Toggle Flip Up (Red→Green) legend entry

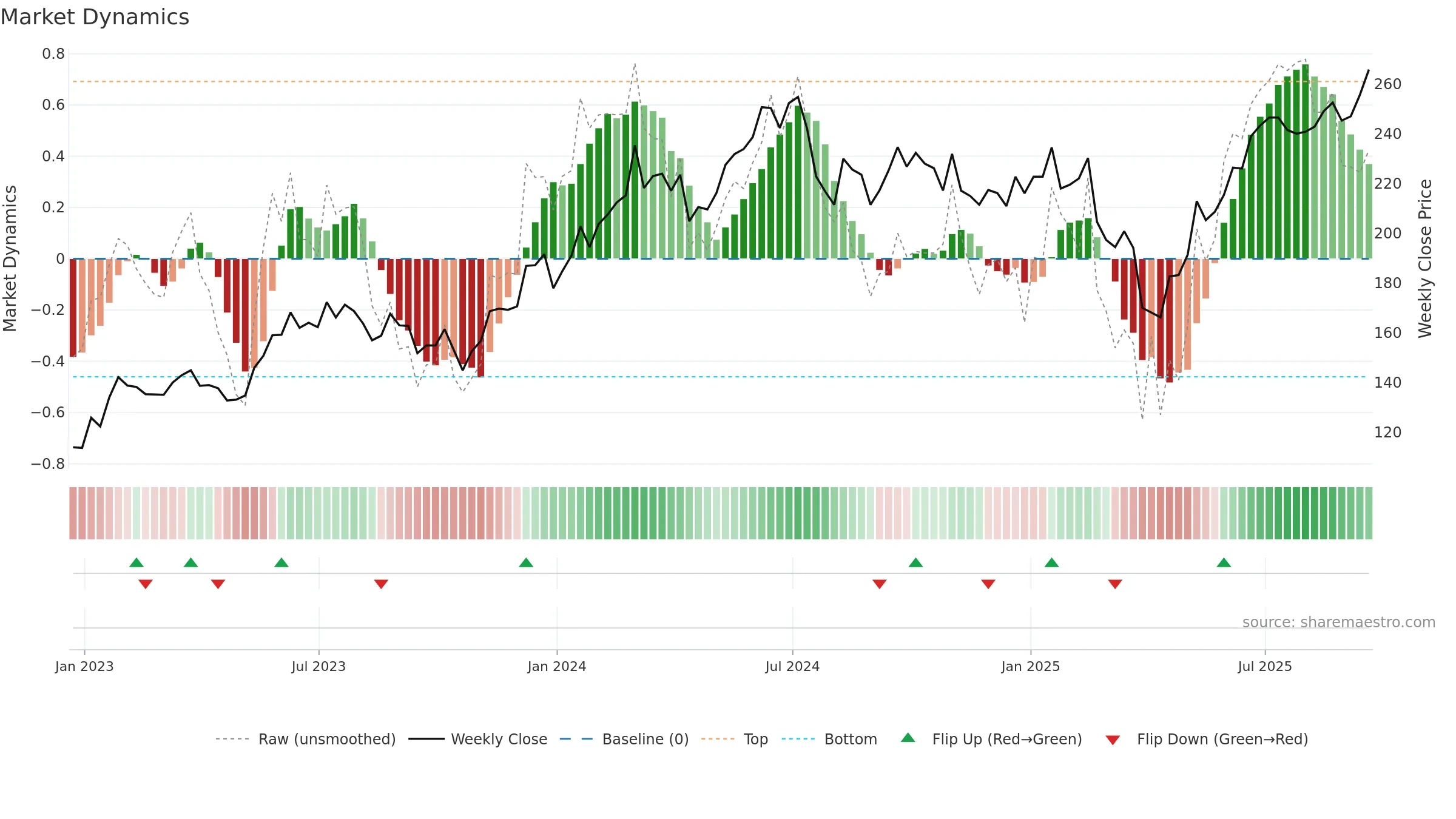tap(991, 739)
